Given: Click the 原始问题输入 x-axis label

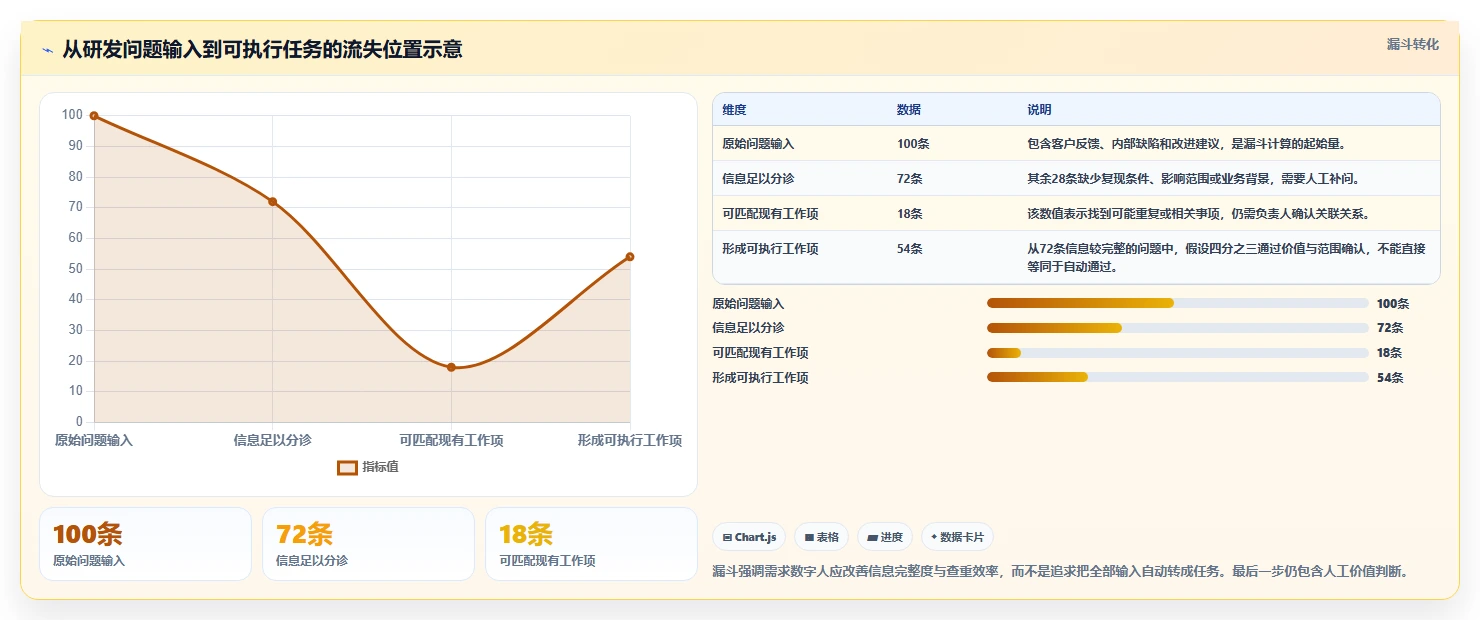Looking at the screenshot, I should (94, 440).
